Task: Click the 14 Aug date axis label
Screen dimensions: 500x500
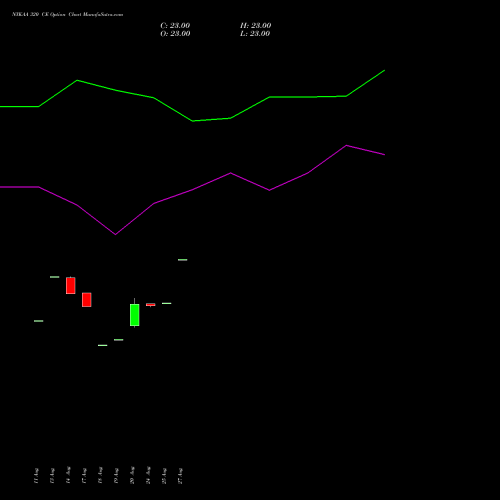Action: coord(68,475)
